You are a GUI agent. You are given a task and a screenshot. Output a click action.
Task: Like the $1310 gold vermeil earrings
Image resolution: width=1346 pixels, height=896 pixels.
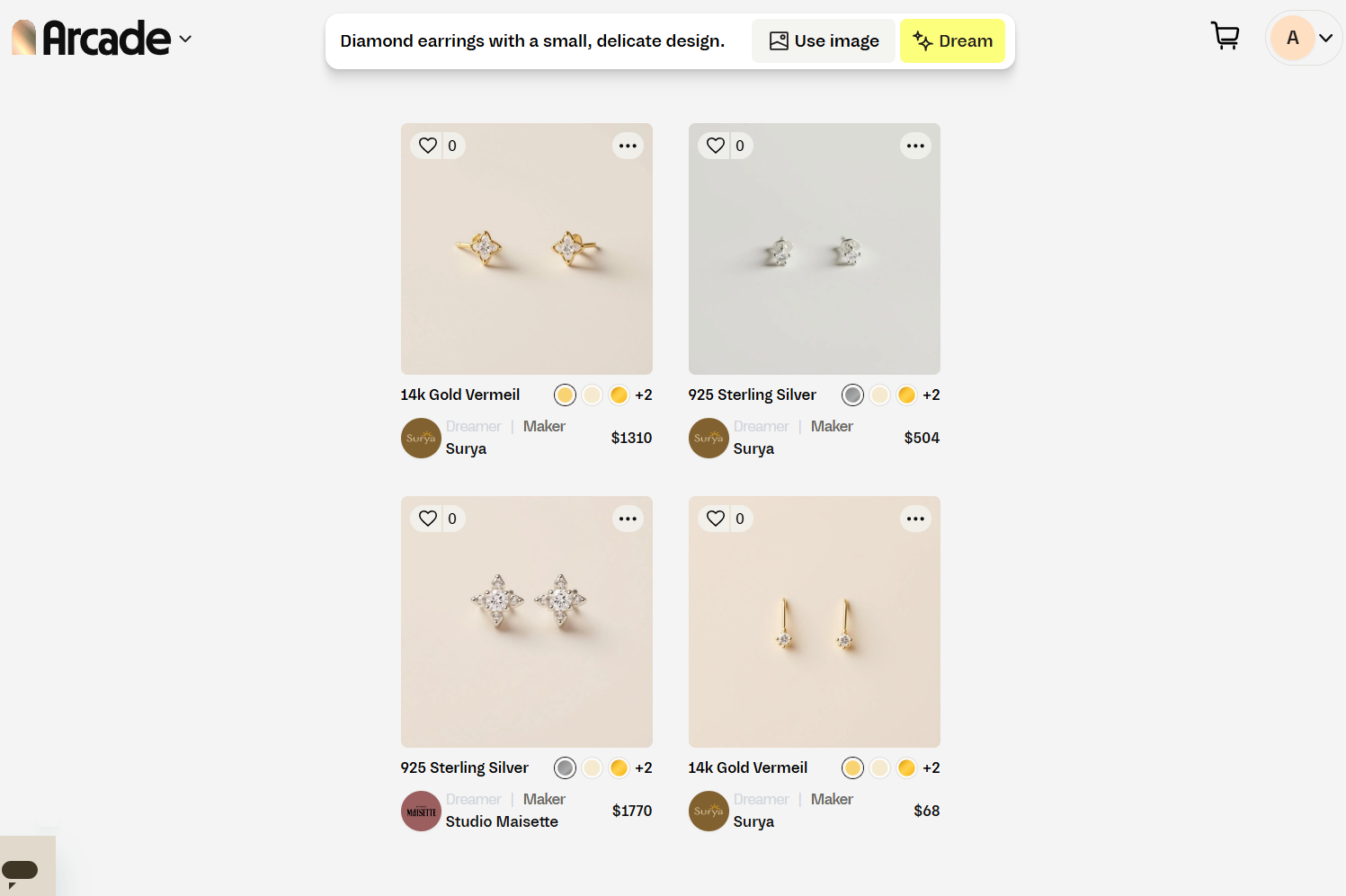428,146
